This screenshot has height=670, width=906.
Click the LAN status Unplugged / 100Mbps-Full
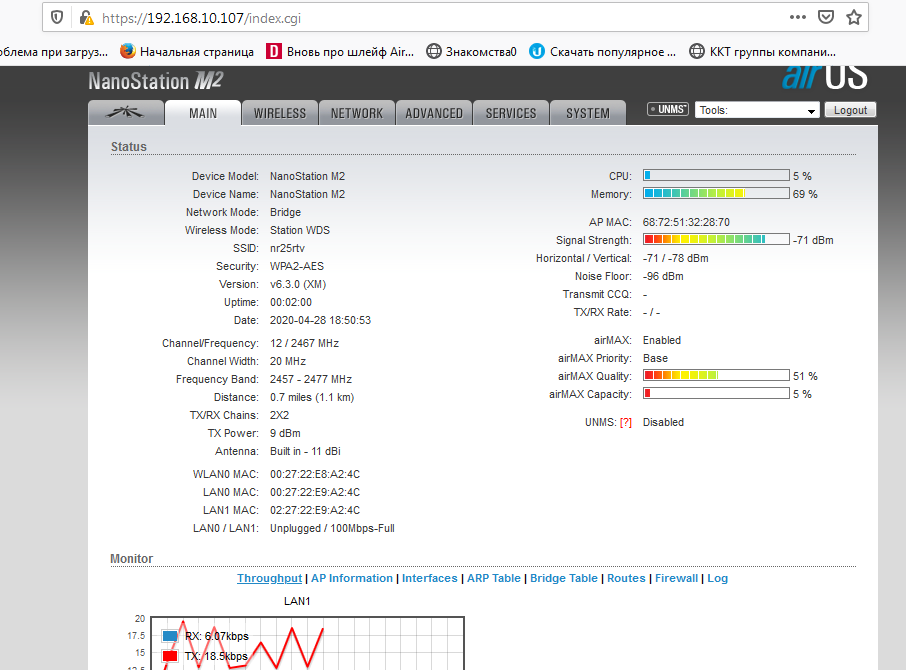(x=332, y=528)
